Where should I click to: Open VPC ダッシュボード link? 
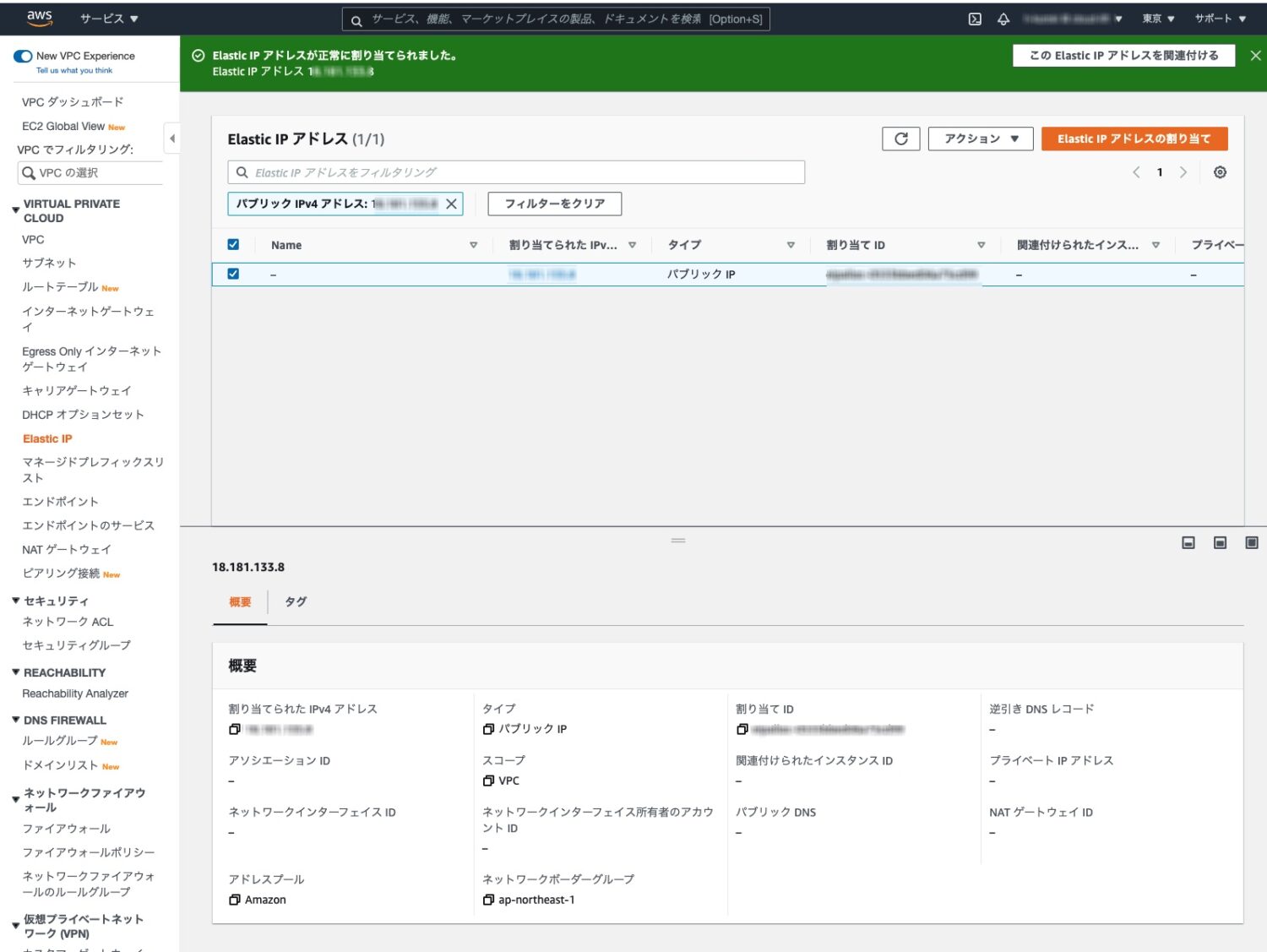pos(73,102)
